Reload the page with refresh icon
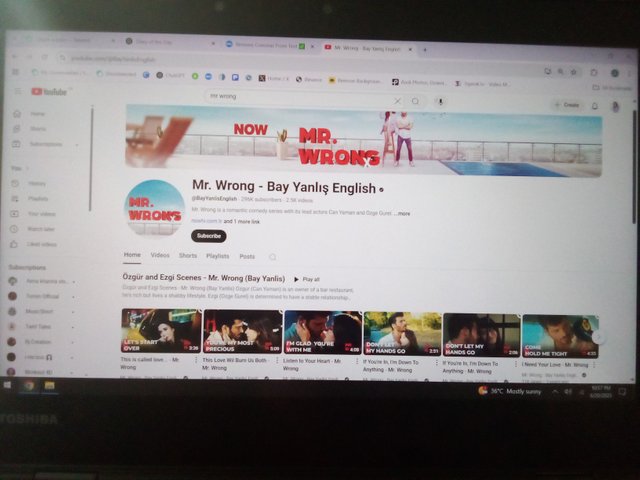 tap(45, 57)
